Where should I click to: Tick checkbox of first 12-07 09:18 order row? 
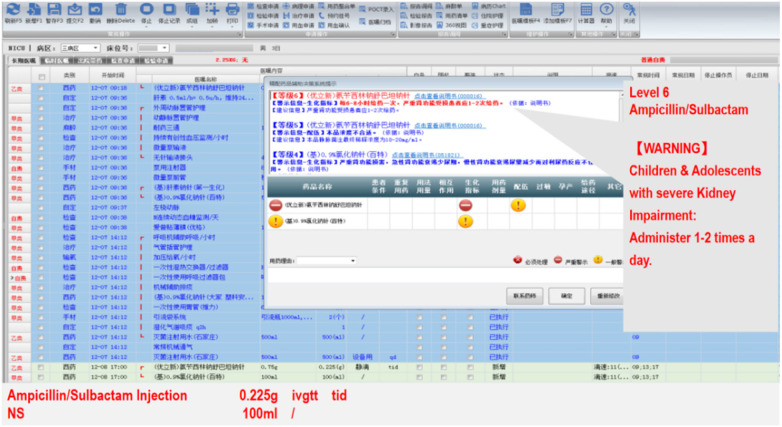41,88
